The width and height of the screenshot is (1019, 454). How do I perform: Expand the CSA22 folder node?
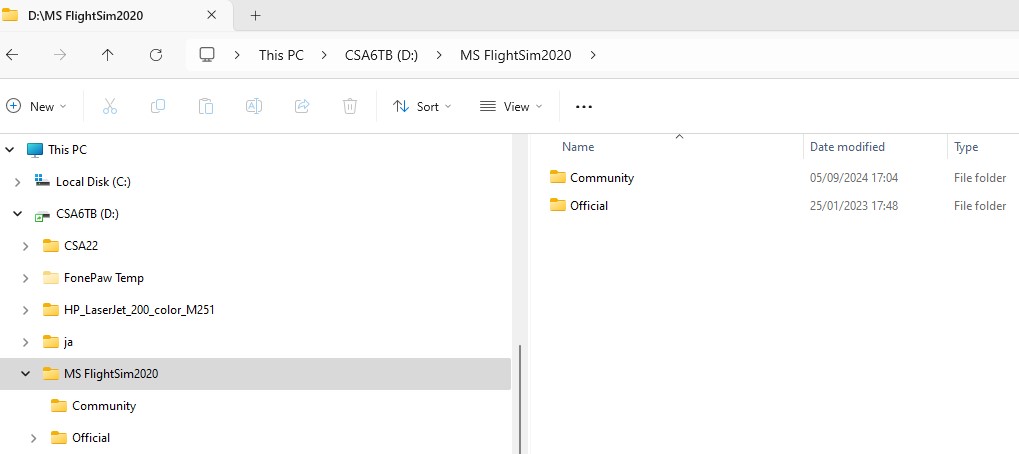click(x=25, y=246)
